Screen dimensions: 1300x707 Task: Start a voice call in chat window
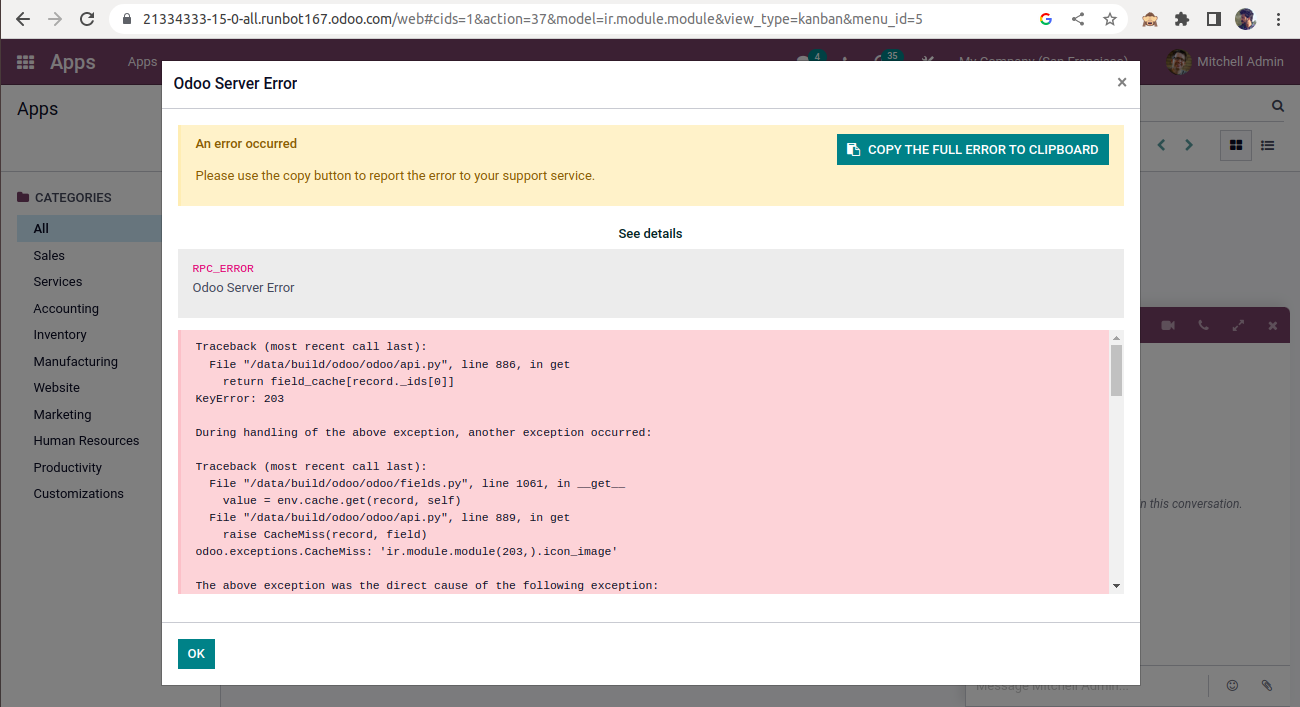click(x=1203, y=326)
